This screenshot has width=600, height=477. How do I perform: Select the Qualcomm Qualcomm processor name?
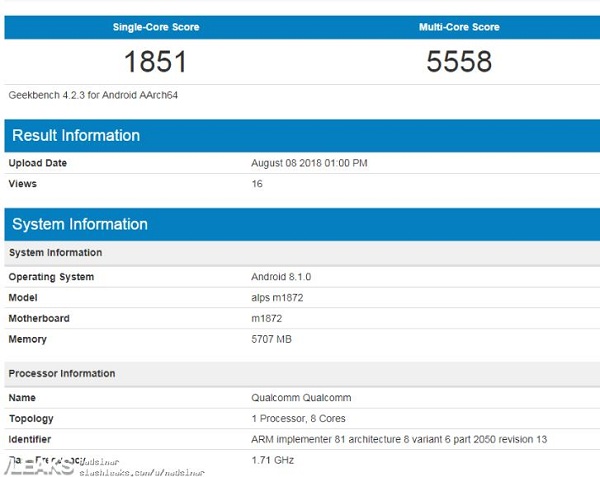[x=301, y=398]
